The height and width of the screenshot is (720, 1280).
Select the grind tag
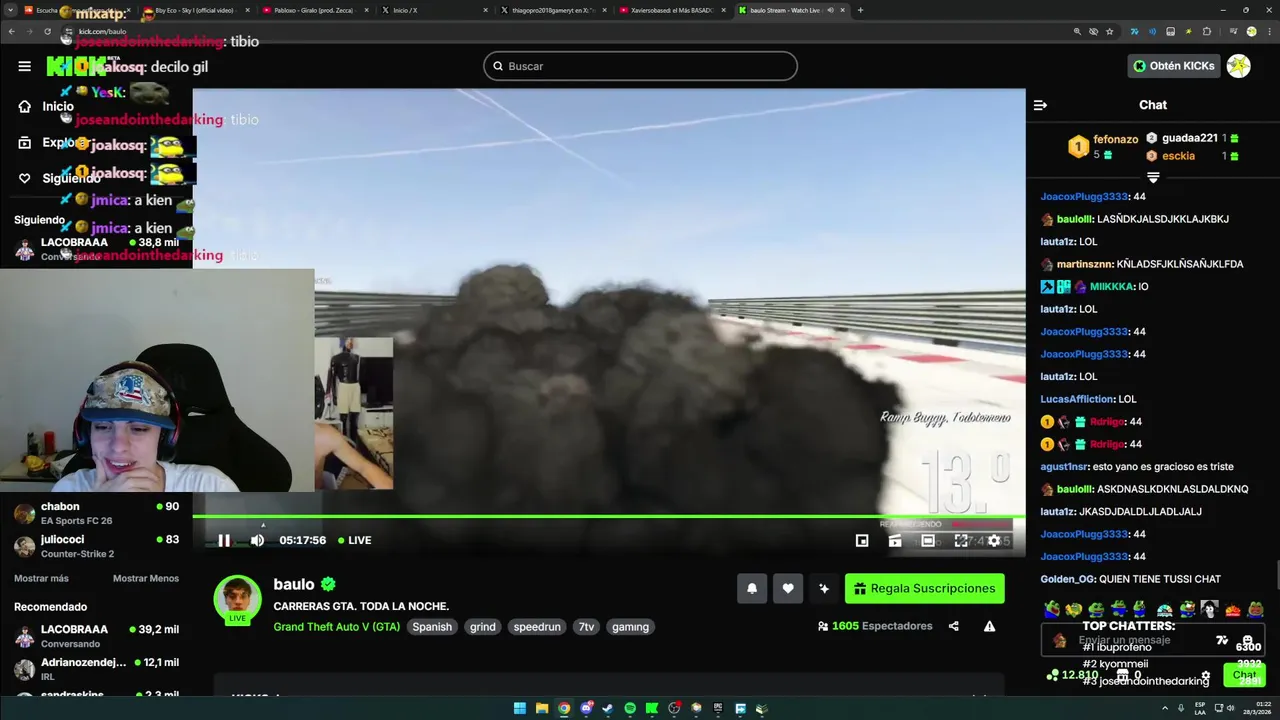483,627
